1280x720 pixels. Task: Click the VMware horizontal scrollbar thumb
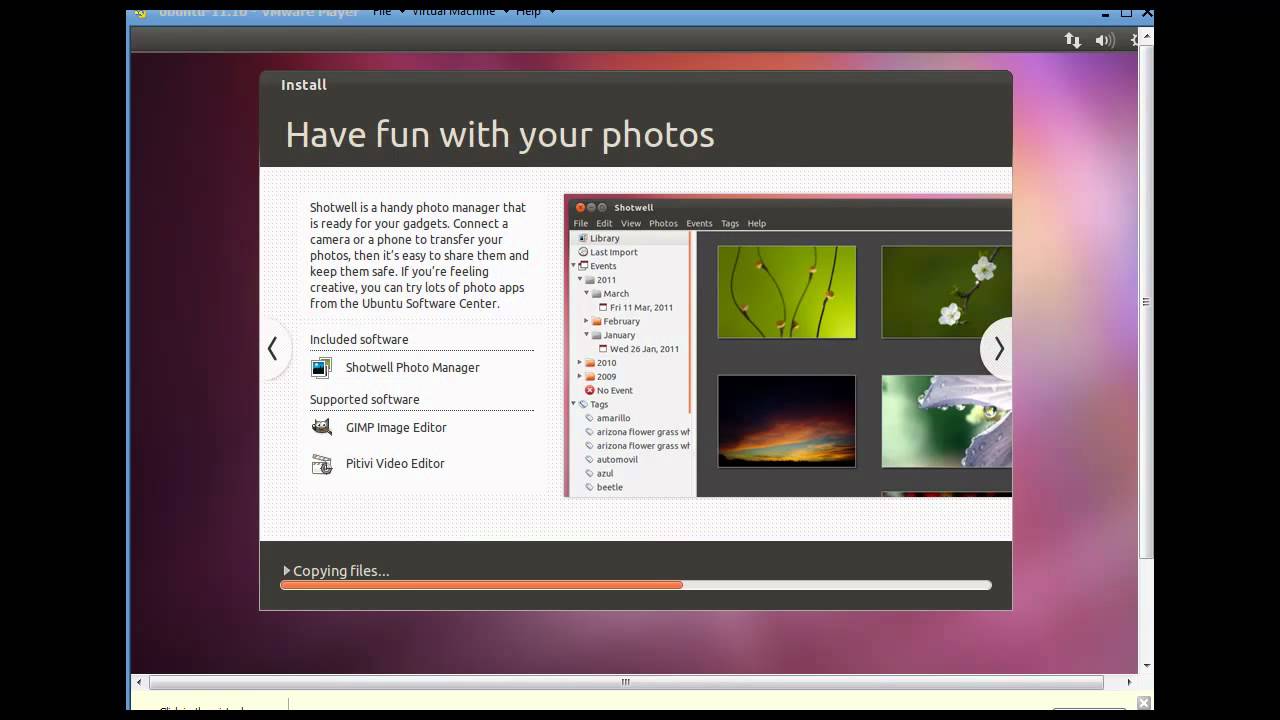[626, 682]
